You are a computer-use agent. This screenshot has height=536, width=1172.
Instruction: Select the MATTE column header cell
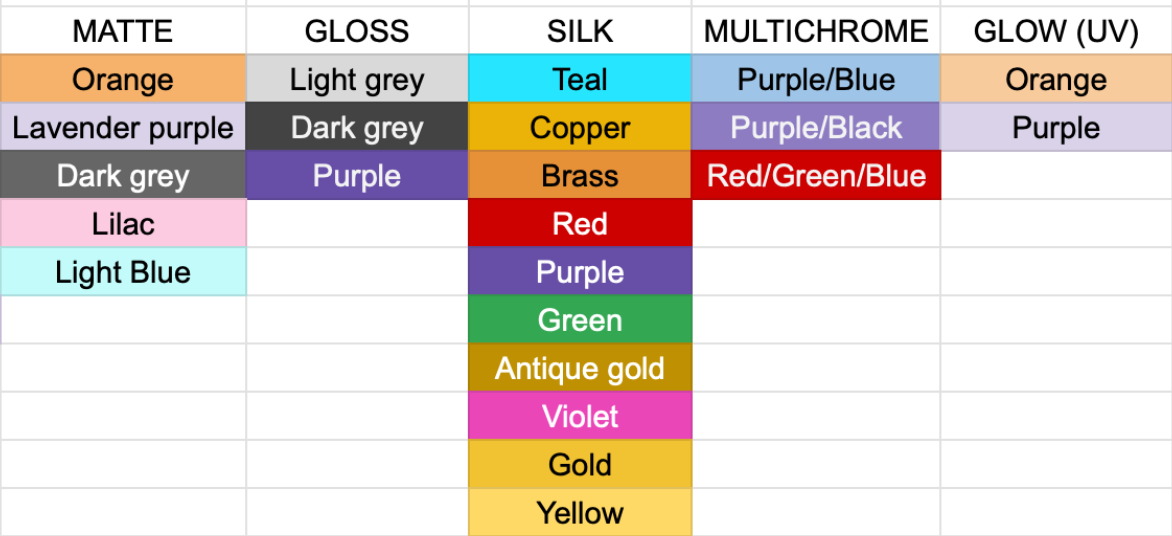pyautogui.click(x=123, y=32)
